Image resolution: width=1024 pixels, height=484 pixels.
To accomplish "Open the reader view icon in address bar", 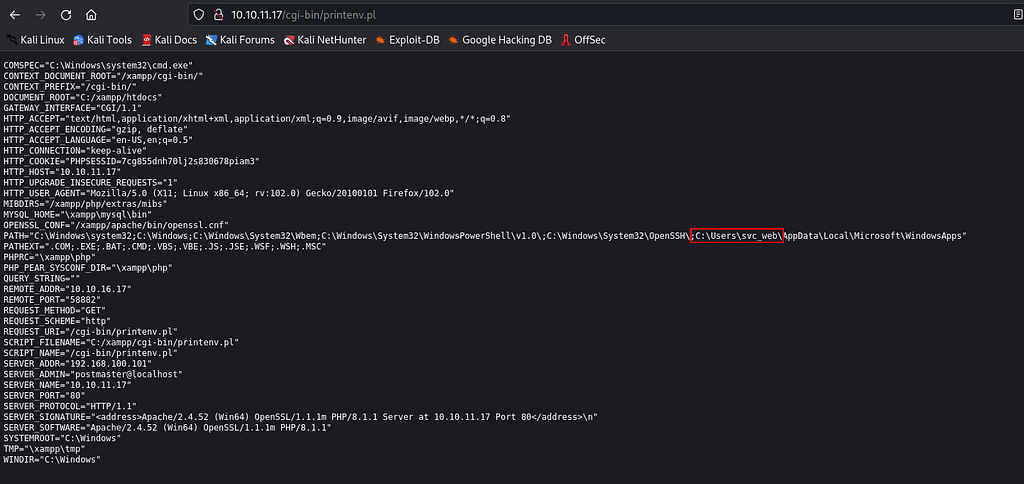I will point(1017,14).
